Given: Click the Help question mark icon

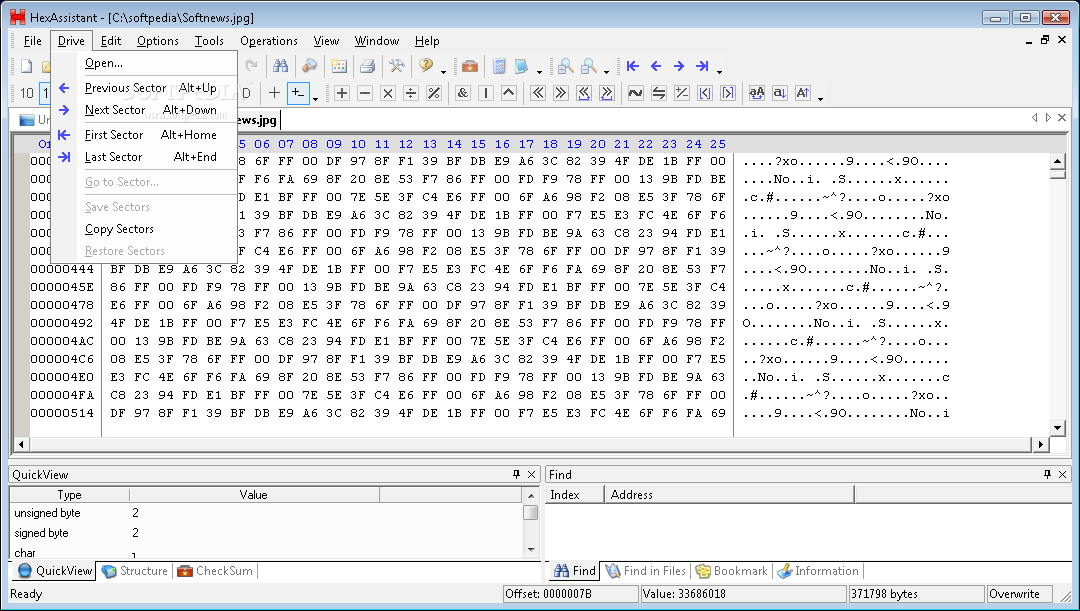Looking at the screenshot, I should 426,66.
